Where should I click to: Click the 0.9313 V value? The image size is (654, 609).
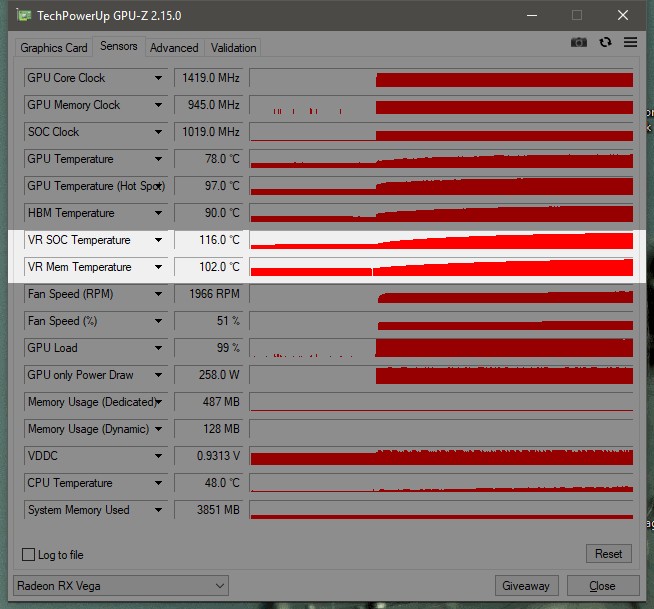click(209, 456)
